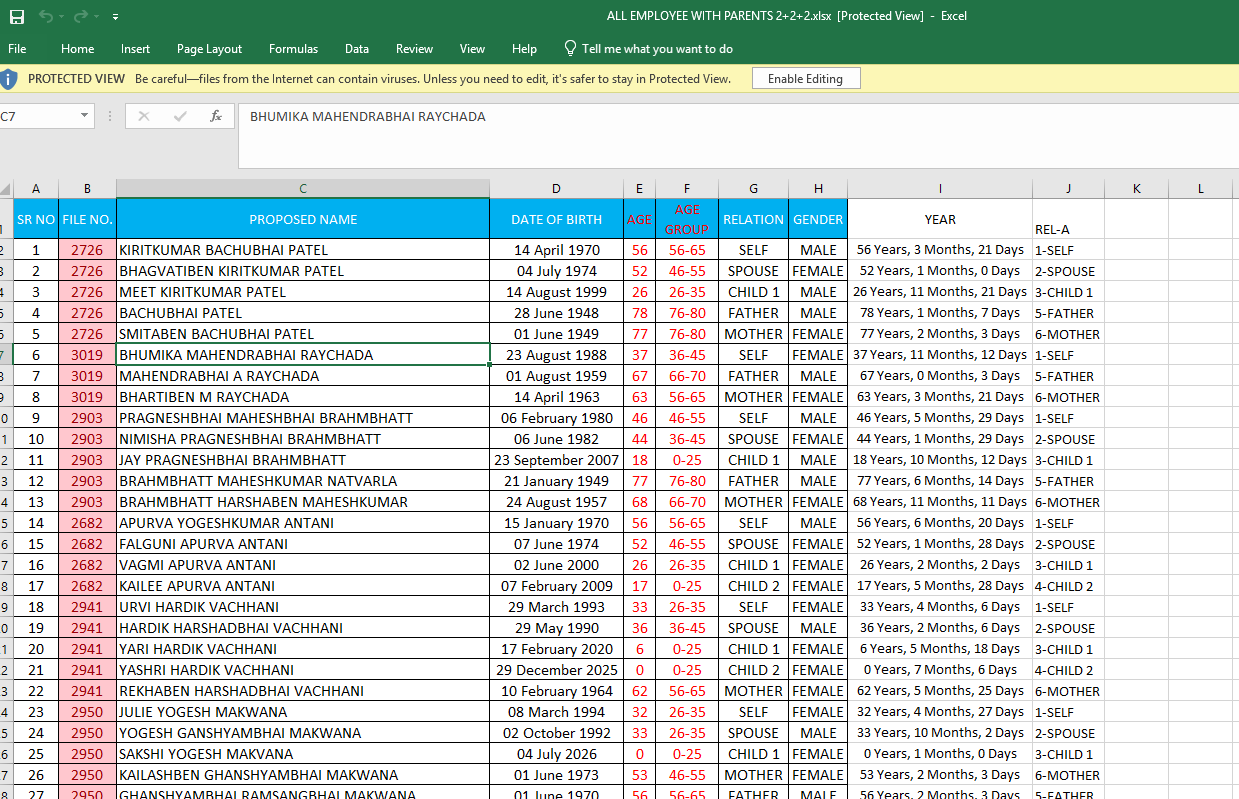Click the PROPOSED NAME header cell

[x=303, y=219]
